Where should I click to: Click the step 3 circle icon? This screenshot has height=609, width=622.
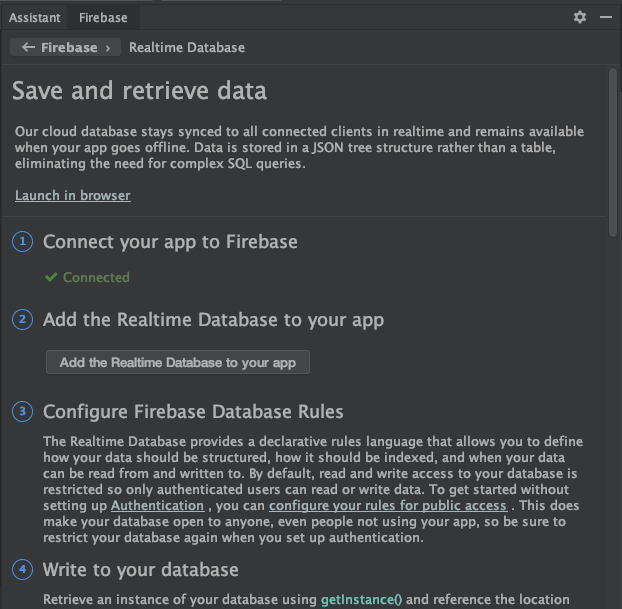22,412
